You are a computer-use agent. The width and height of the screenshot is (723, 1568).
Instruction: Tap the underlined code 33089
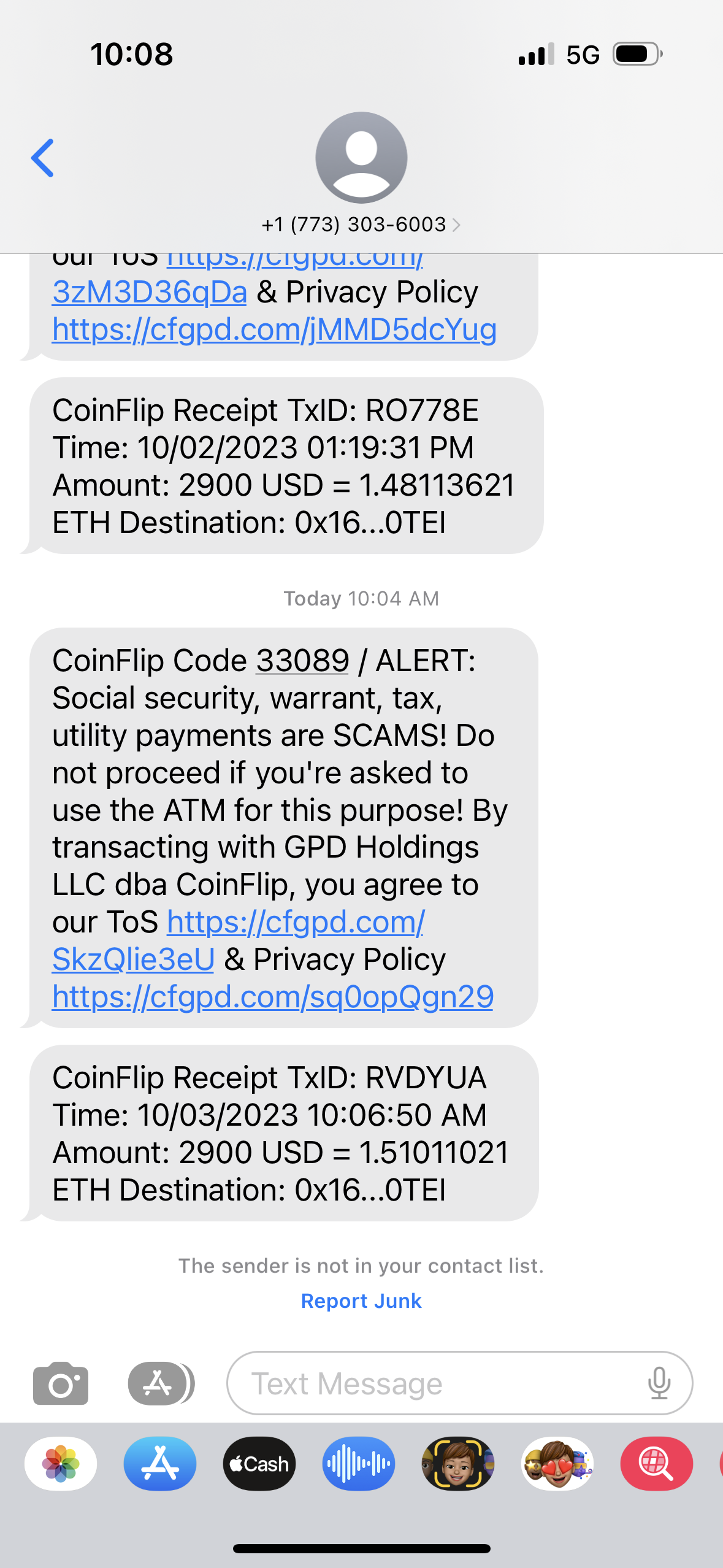point(302,661)
